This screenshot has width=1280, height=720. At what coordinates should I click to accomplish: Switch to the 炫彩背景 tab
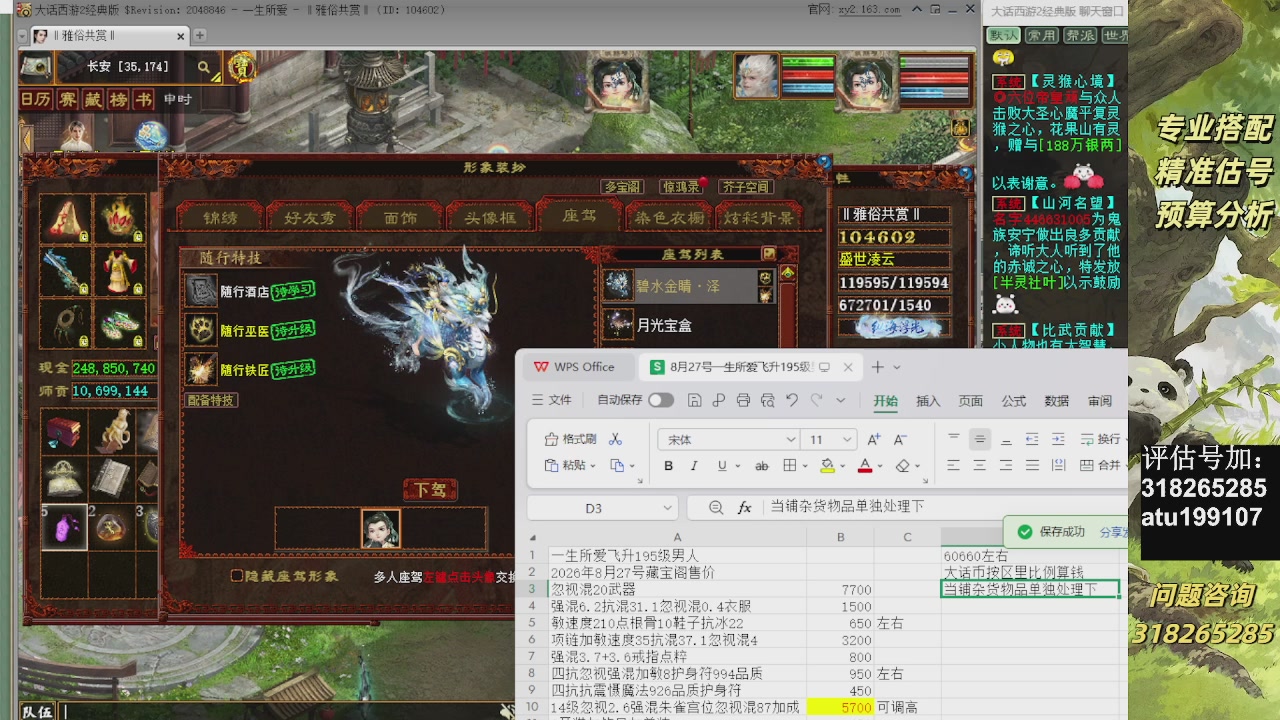(758, 218)
